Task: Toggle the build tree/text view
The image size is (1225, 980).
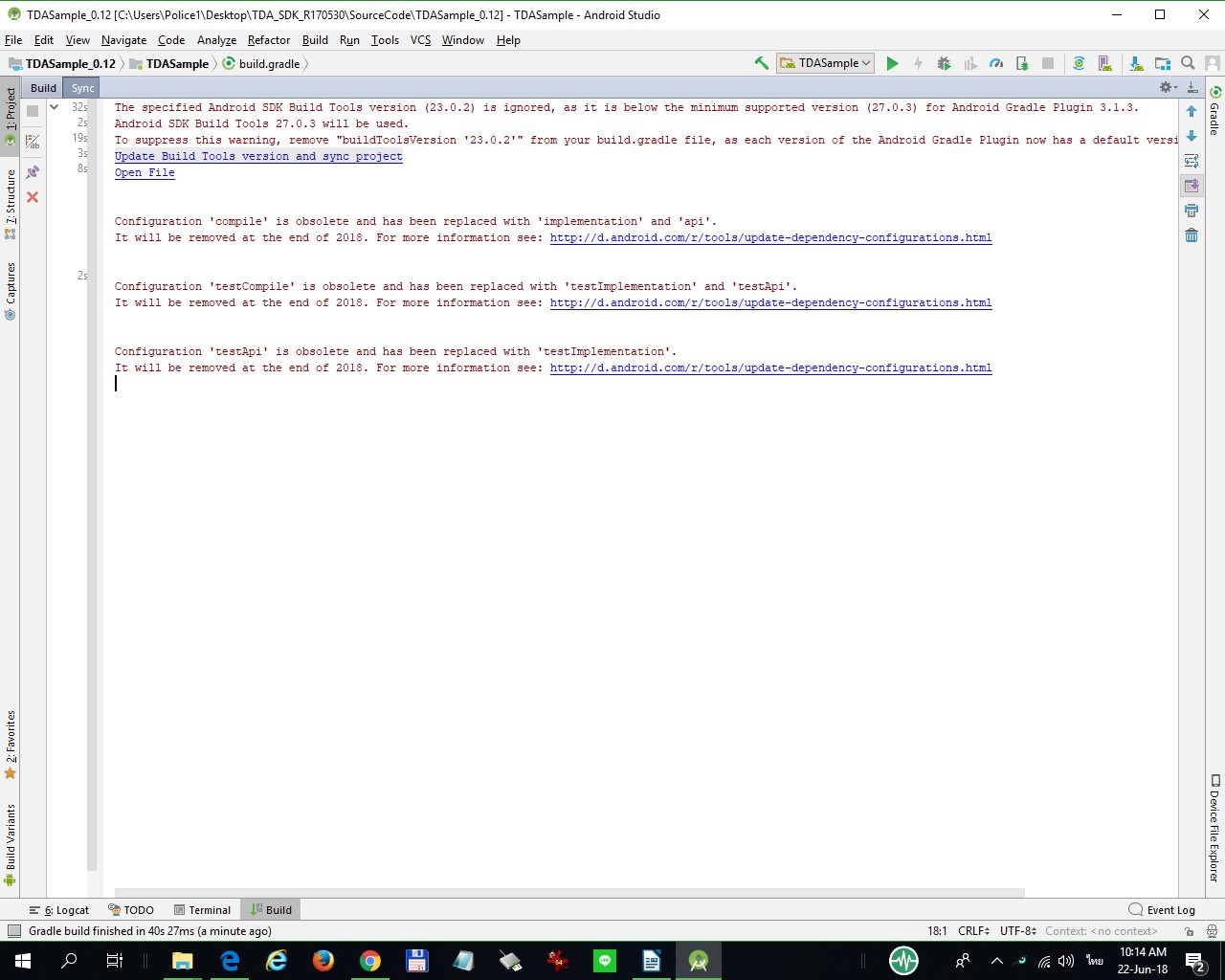Action: (x=33, y=142)
